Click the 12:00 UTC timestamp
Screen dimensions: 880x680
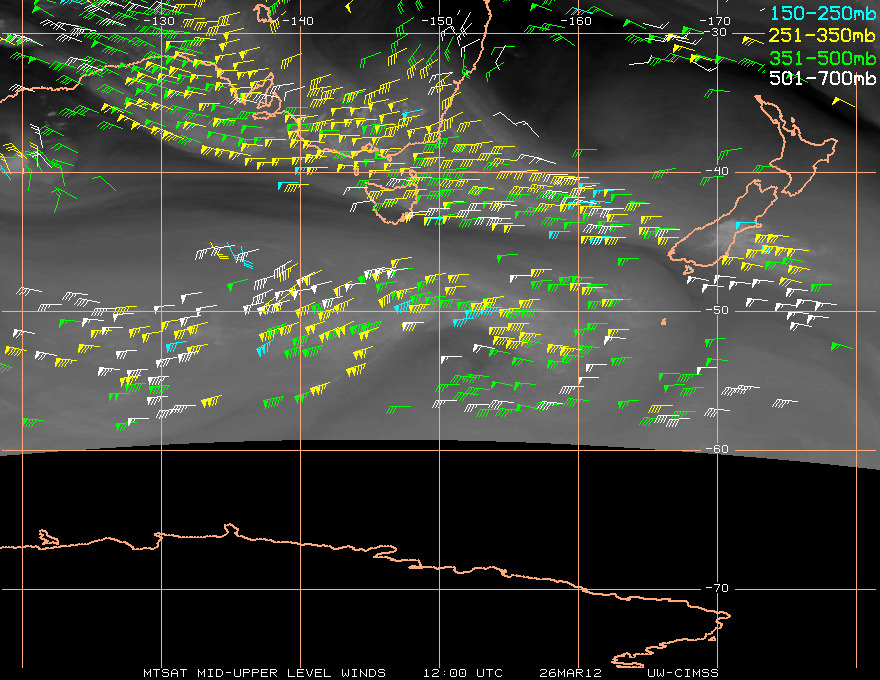(463, 672)
